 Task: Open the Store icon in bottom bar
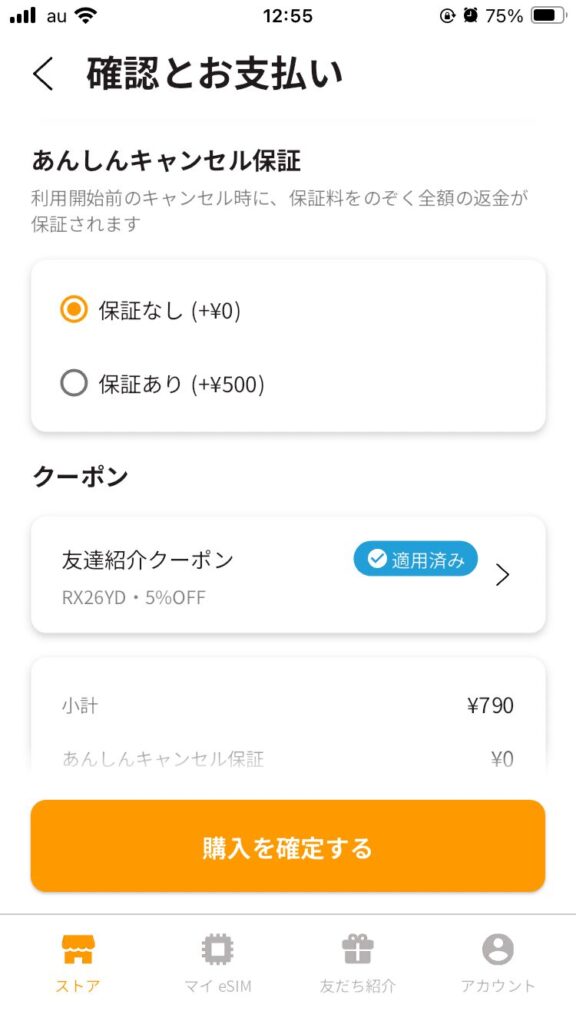click(x=78, y=949)
